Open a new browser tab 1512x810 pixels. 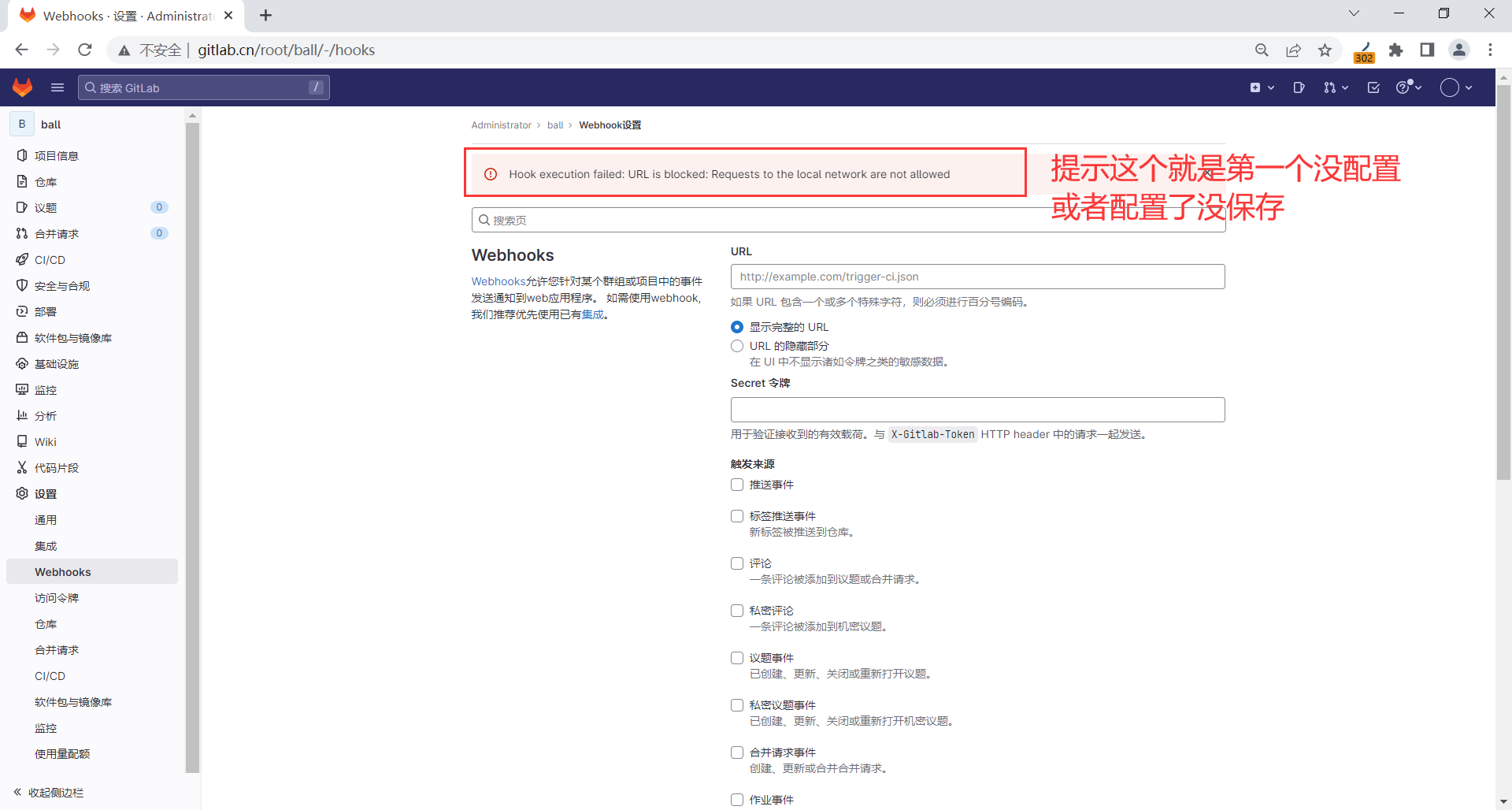pos(265,15)
